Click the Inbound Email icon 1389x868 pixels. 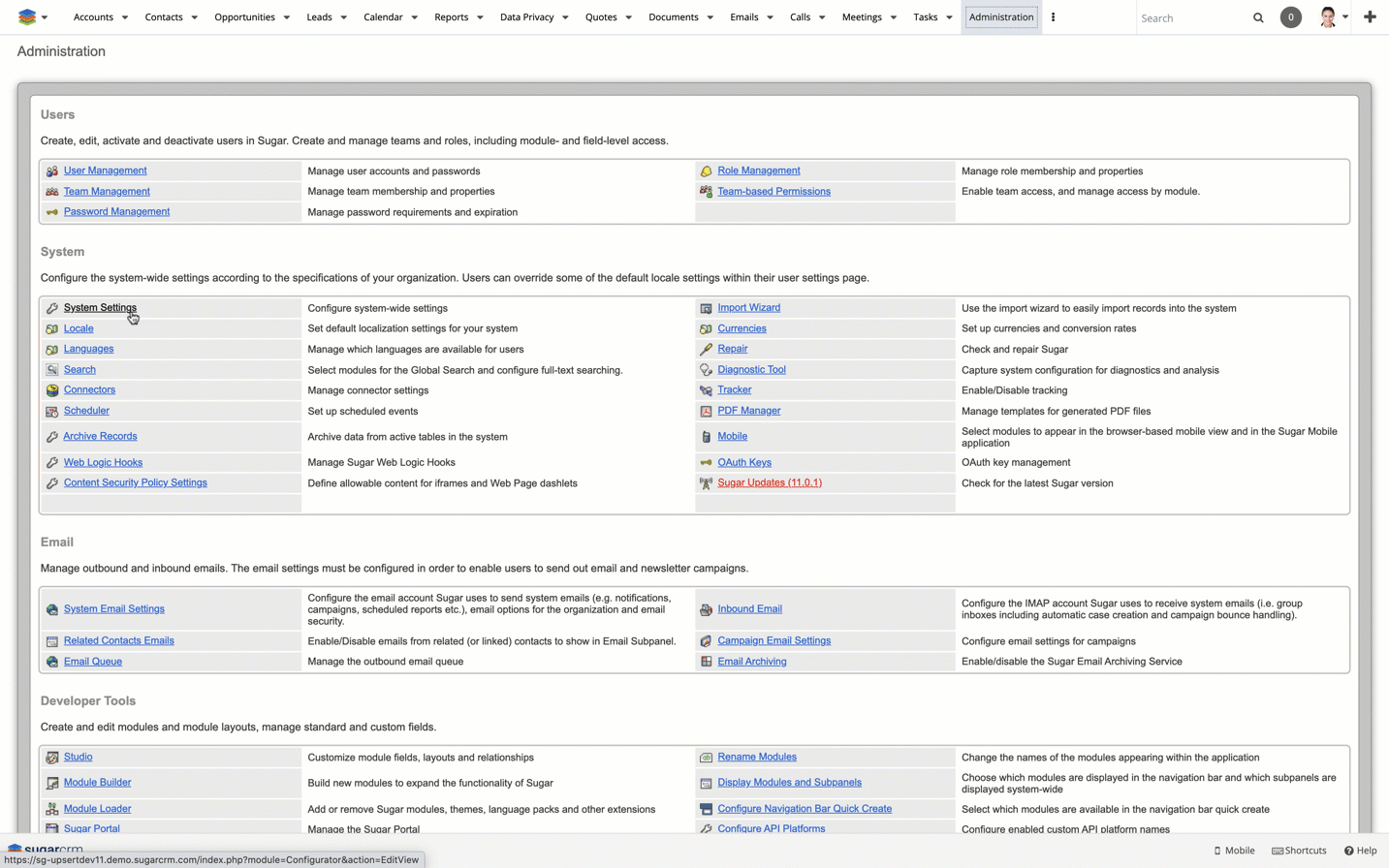706,609
